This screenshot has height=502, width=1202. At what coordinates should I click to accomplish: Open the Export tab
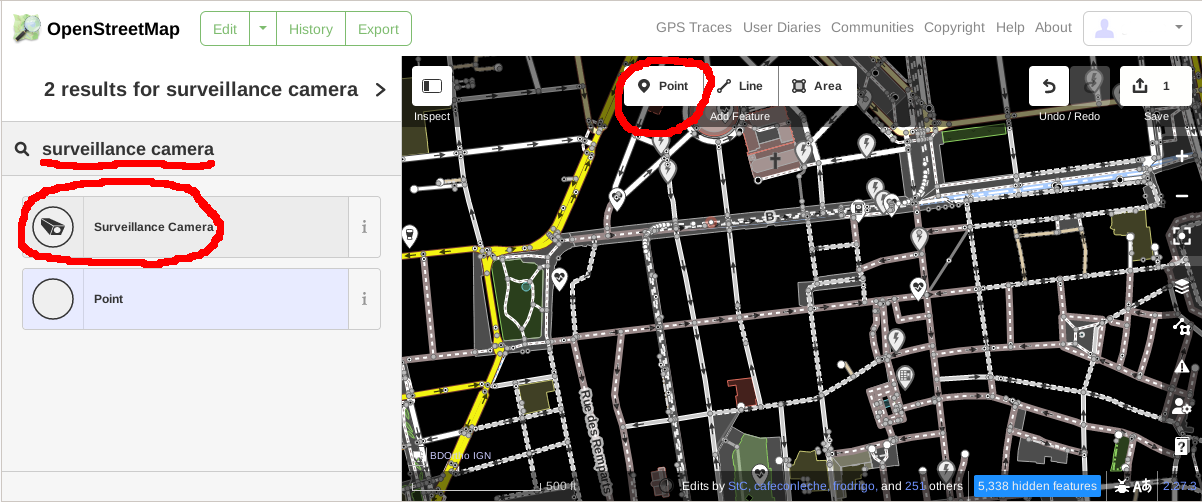[378, 29]
